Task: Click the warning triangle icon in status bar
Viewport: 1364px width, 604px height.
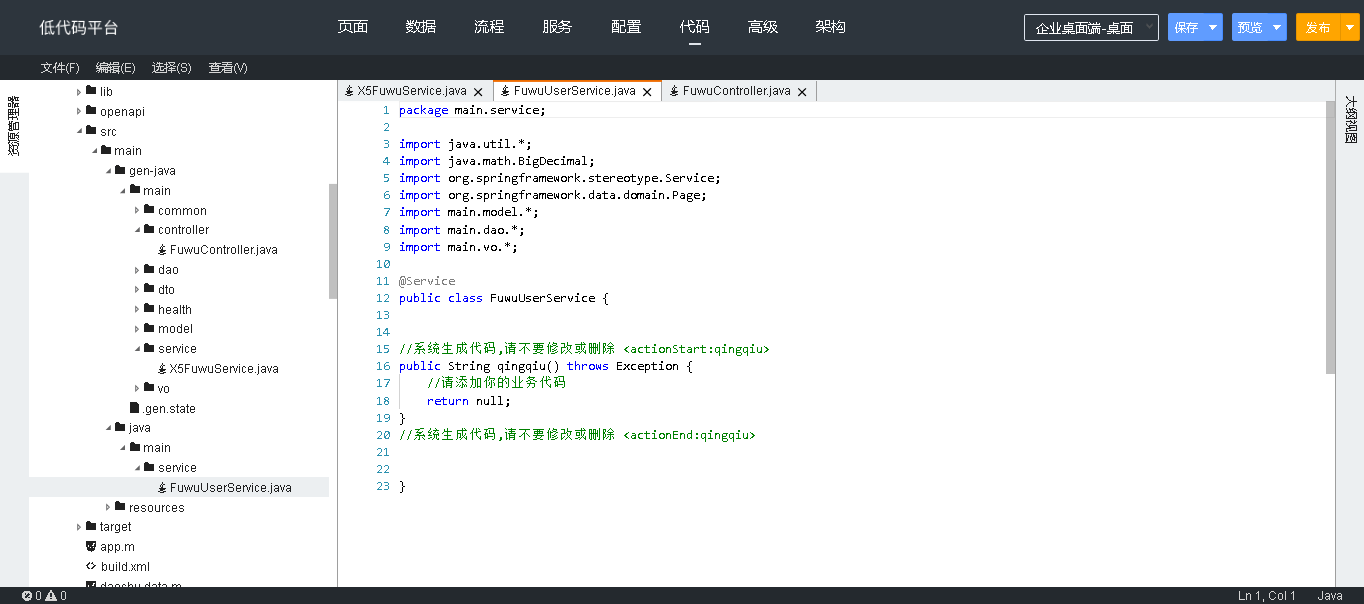Action: (x=51, y=596)
